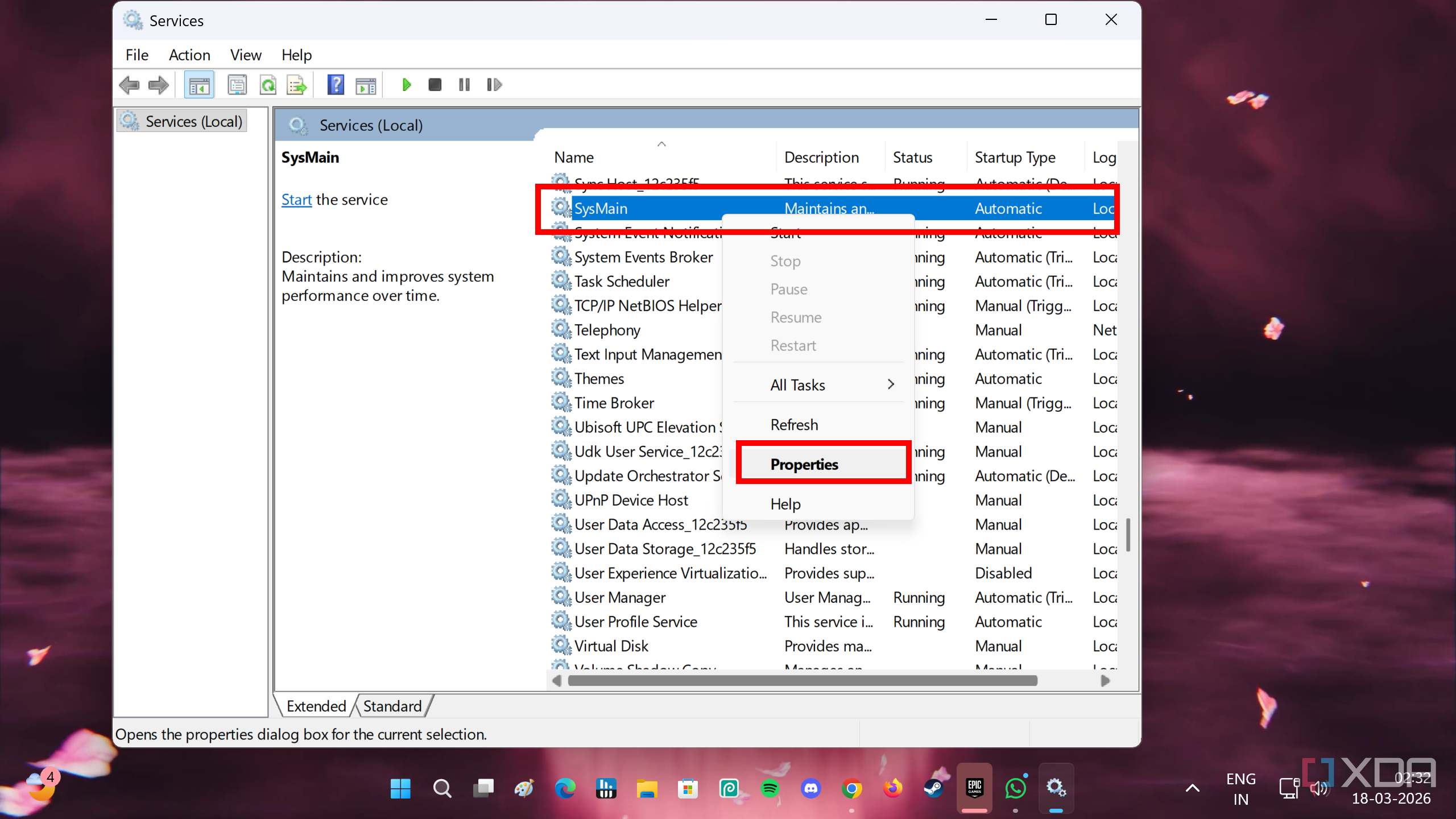
Task: Open the View menu
Action: (246, 55)
